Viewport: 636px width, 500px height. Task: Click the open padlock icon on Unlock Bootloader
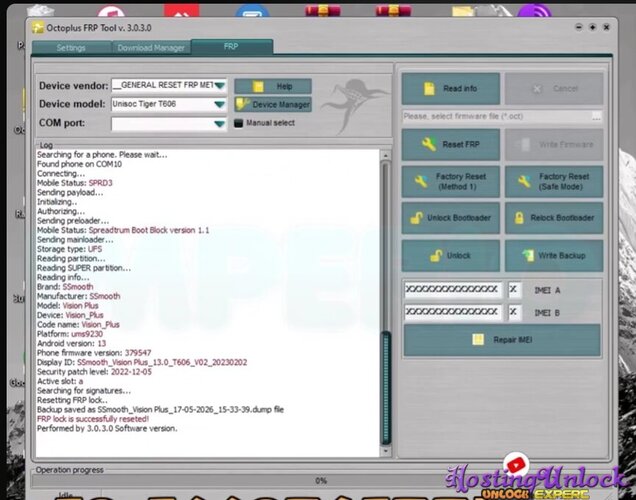[416, 218]
